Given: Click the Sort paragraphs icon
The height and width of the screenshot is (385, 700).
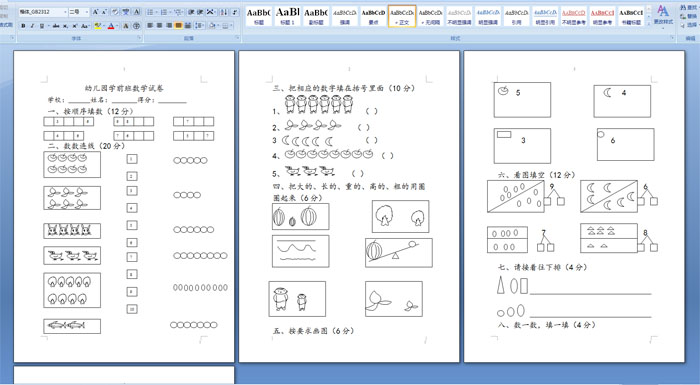Looking at the screenshot, I should [x=224, y=12].
